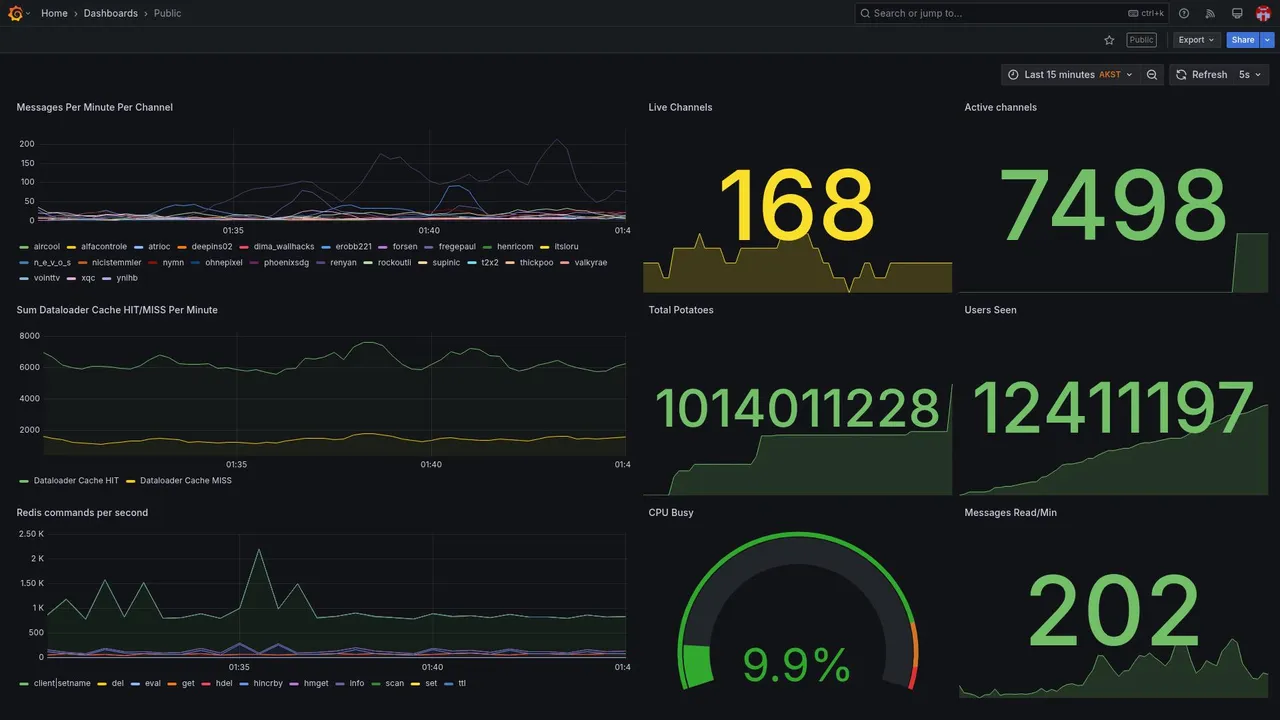The width and height of the screenshot is (1280, 720).
Task: Click the Refresh dashboard button
Action: 1201,75
